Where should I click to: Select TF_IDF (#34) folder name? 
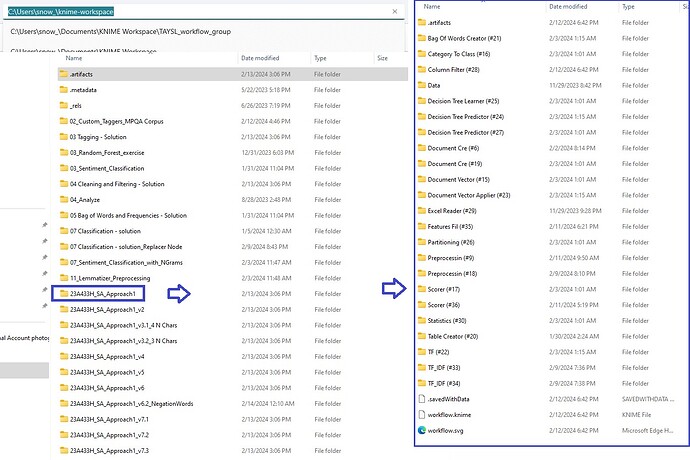[444, 383]
